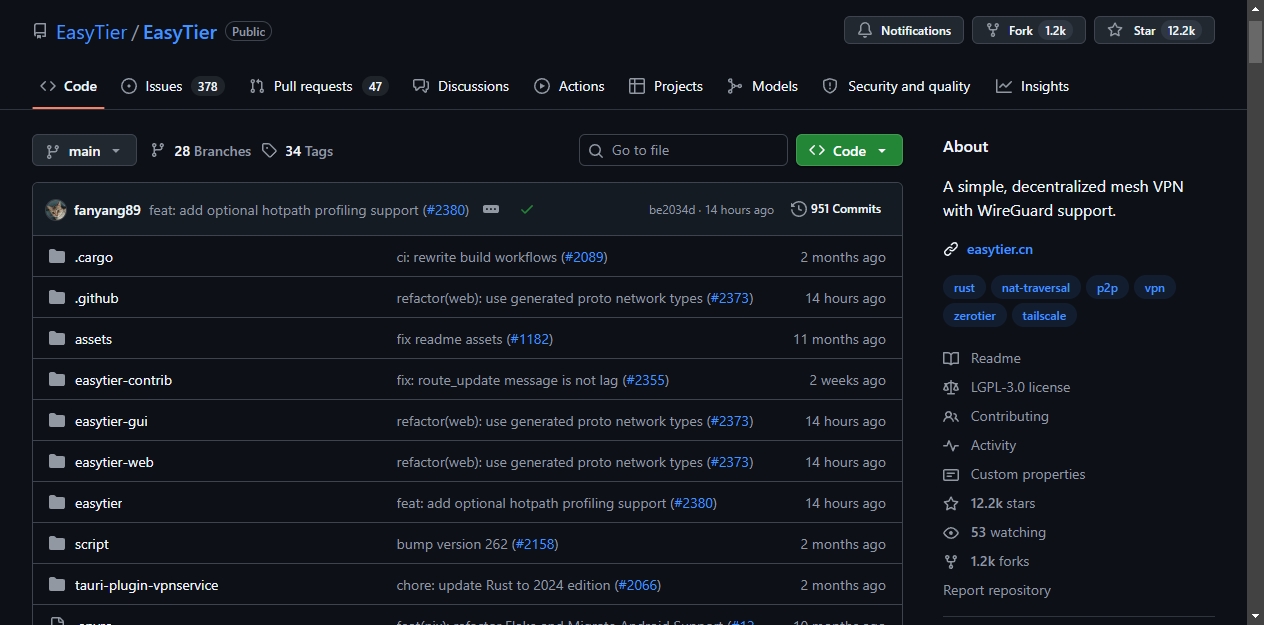1264x625 pixels.
Task: Open the easytier.cn website link
Action: click(x=1000, y=249)
